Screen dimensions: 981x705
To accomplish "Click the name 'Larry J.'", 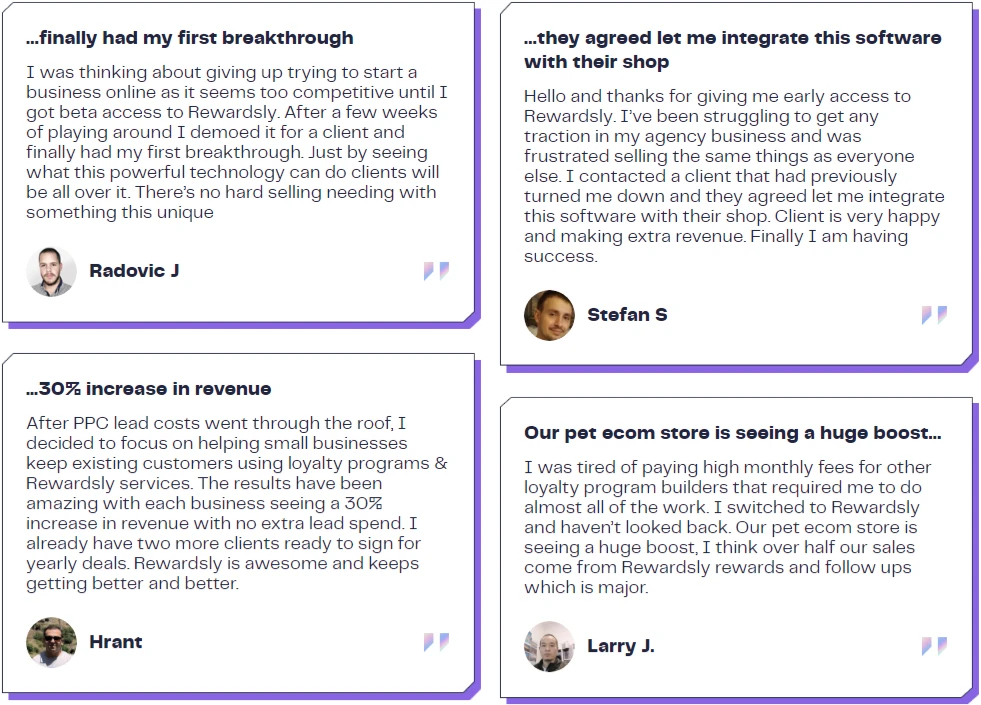I will (x=620, y=646).
